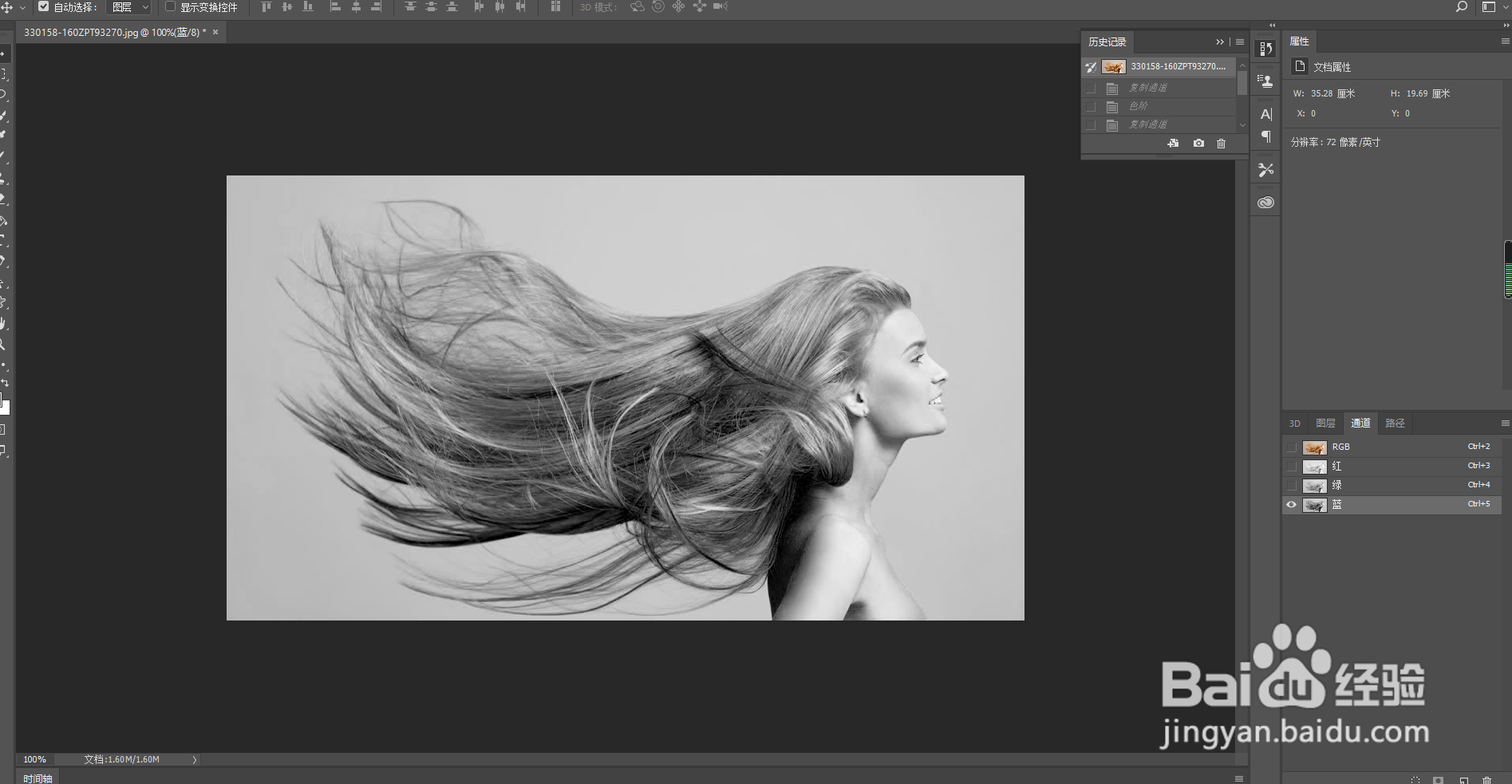The width and height of the screenshot is (1512, 784).
Task: Open the Creative Cloud Libraries panel icon
Action: (1265, 203)
